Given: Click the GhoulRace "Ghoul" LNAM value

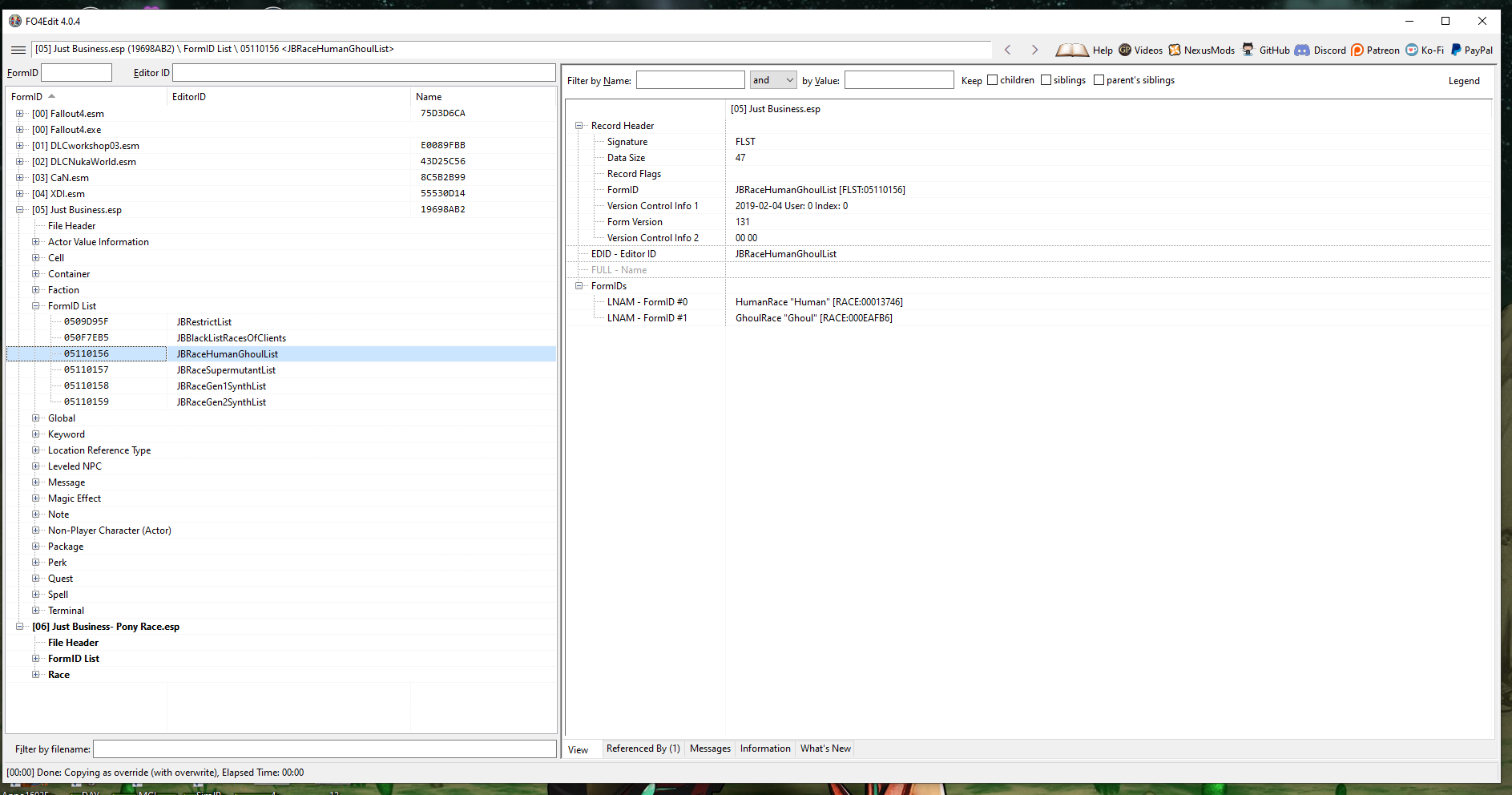Looking at the screenshot, I should click(814, 318).
